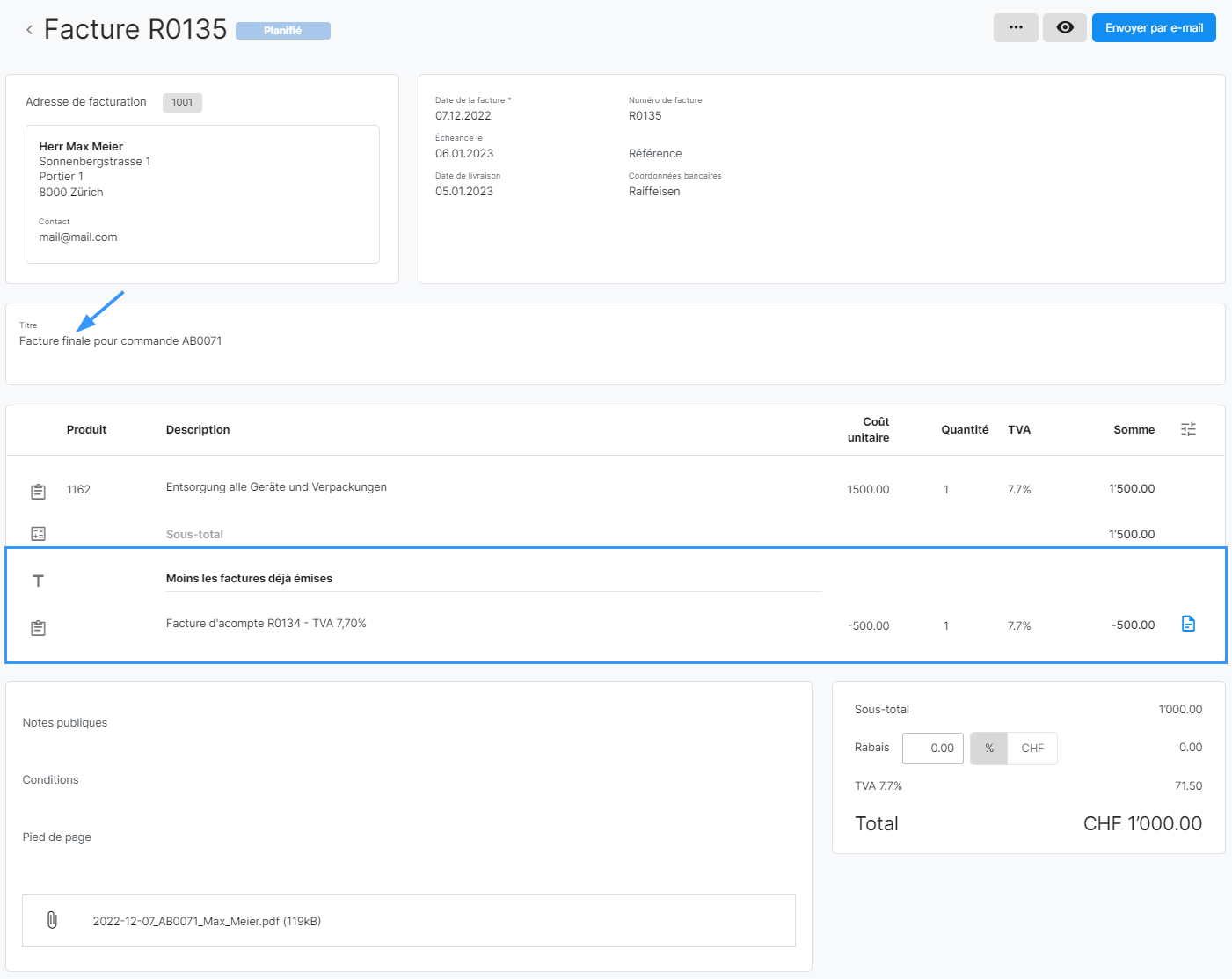This screenshot has height=979, width=1232.
Task: Open linked document icon for R0134
Action: [1188, 624]
